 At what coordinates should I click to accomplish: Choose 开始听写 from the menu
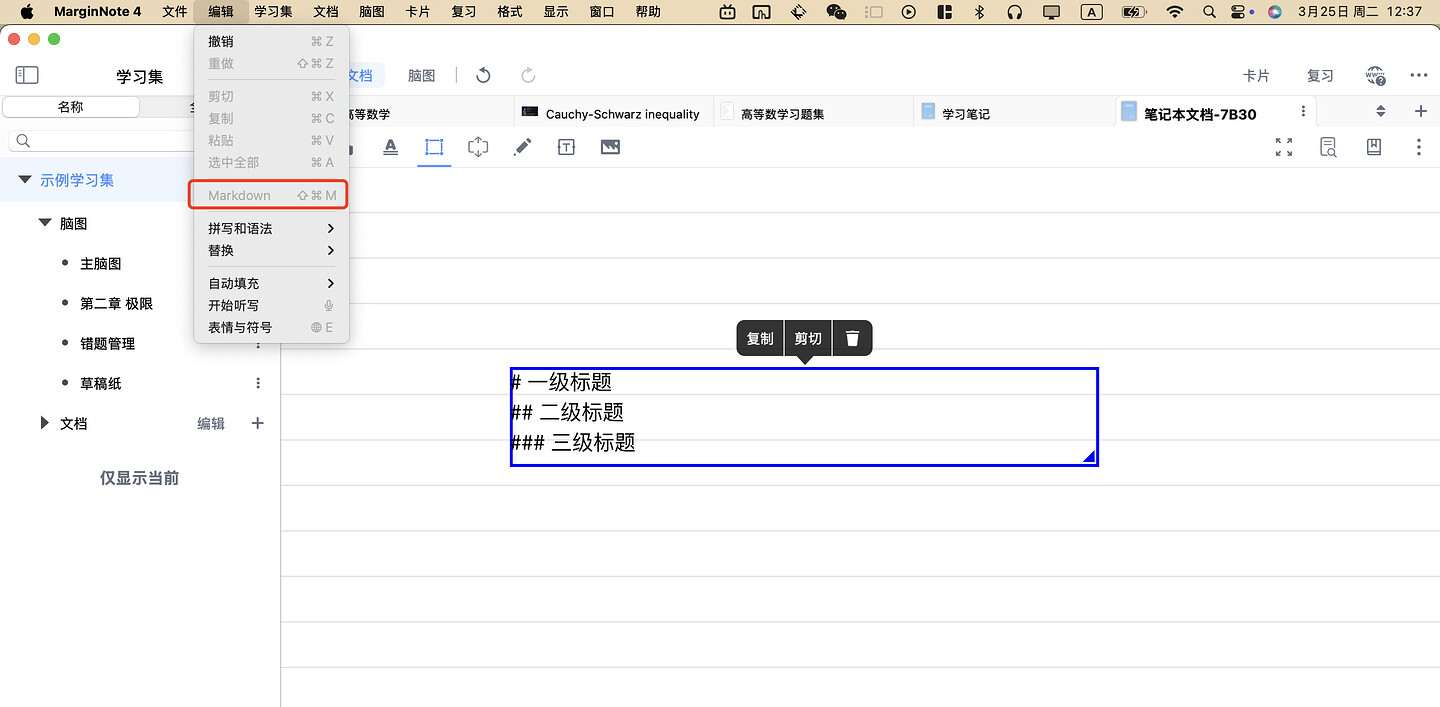pos(271,305)
